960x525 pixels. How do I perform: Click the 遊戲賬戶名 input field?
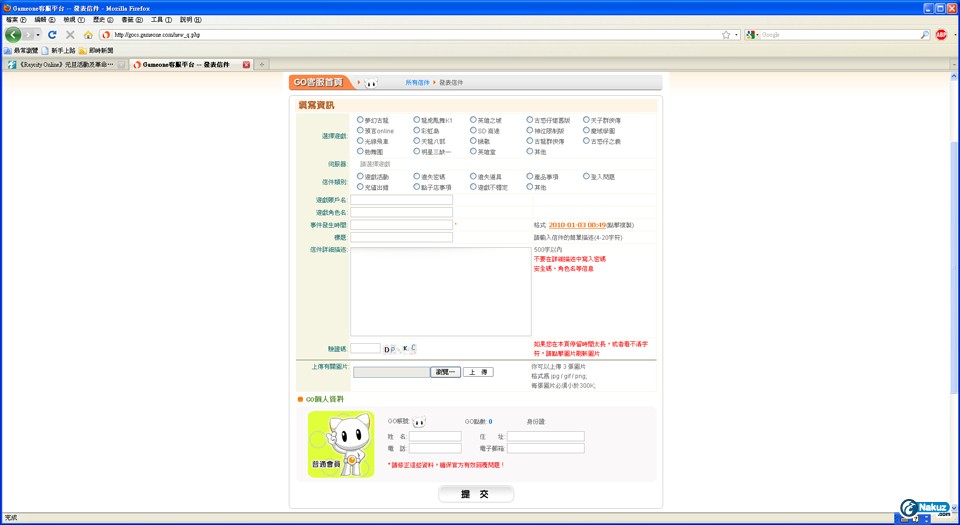(x=402, y=200)
